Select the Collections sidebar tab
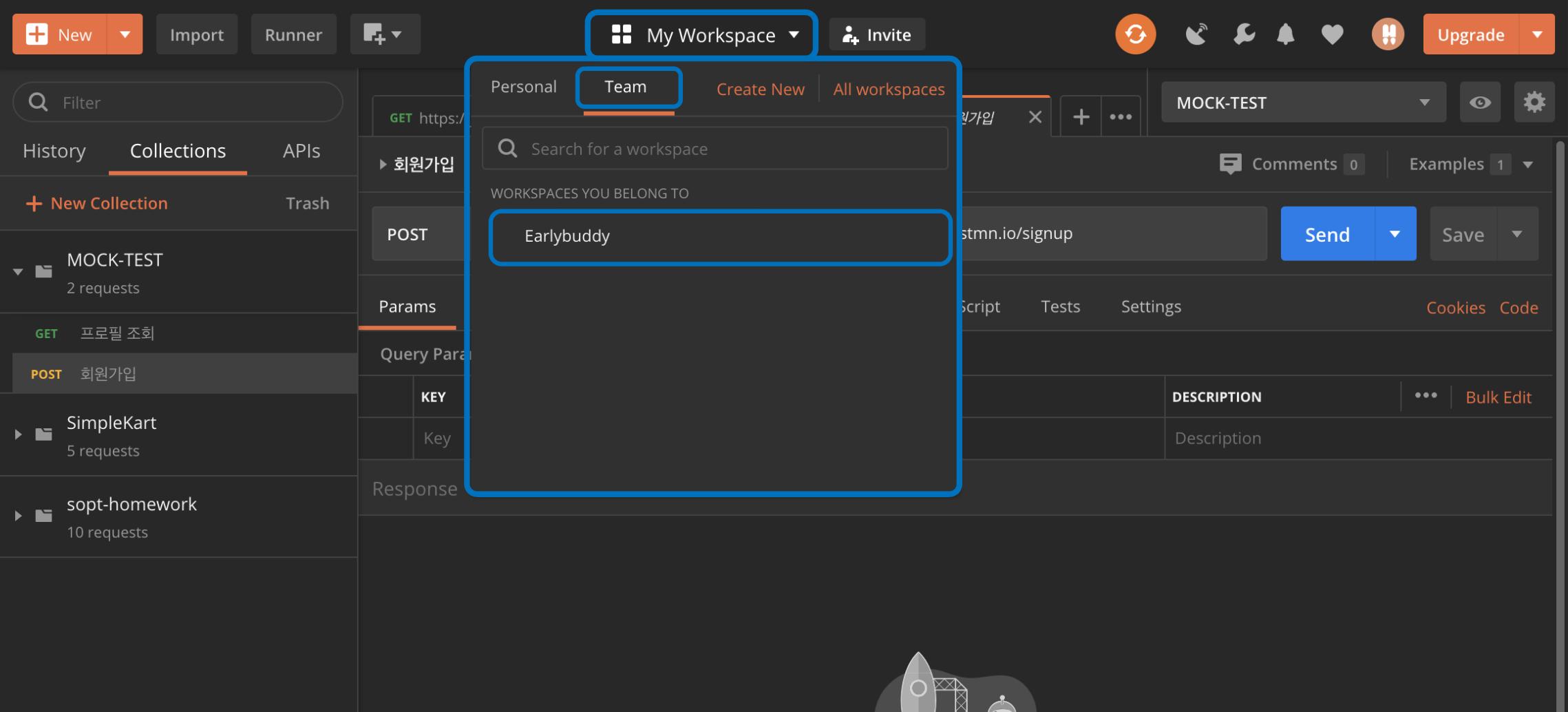The height and width of the screenshot is (712, 1568). pyautogui.click(x=178, y=151)
